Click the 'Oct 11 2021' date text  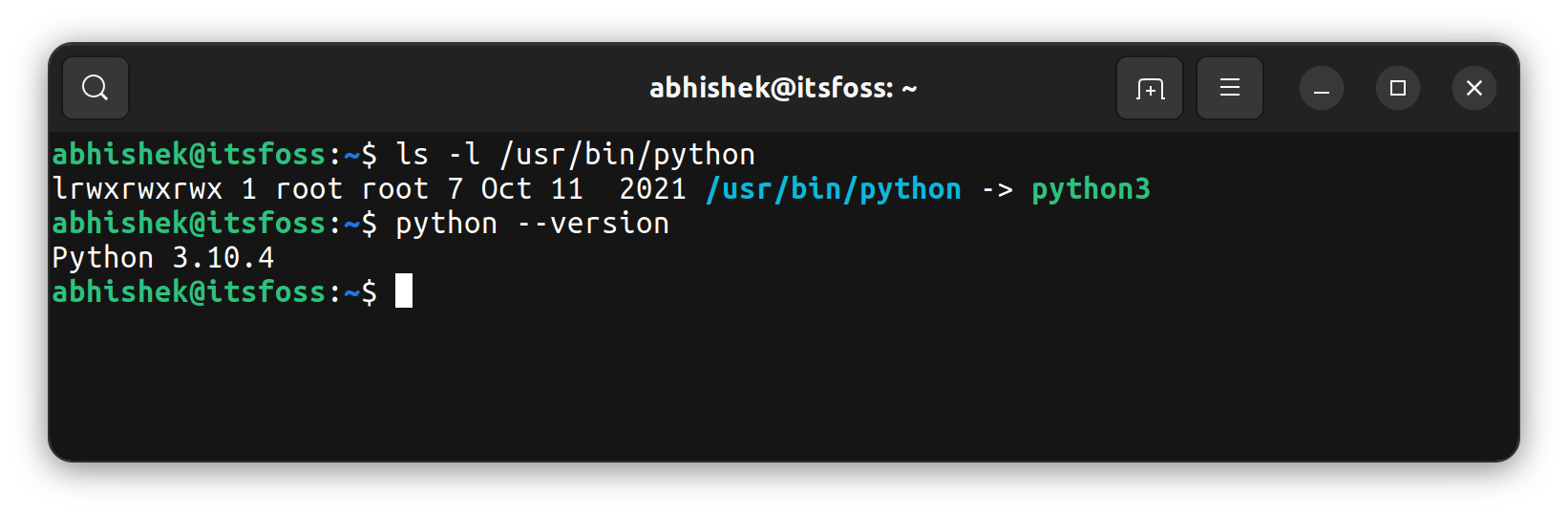(583, 189)
